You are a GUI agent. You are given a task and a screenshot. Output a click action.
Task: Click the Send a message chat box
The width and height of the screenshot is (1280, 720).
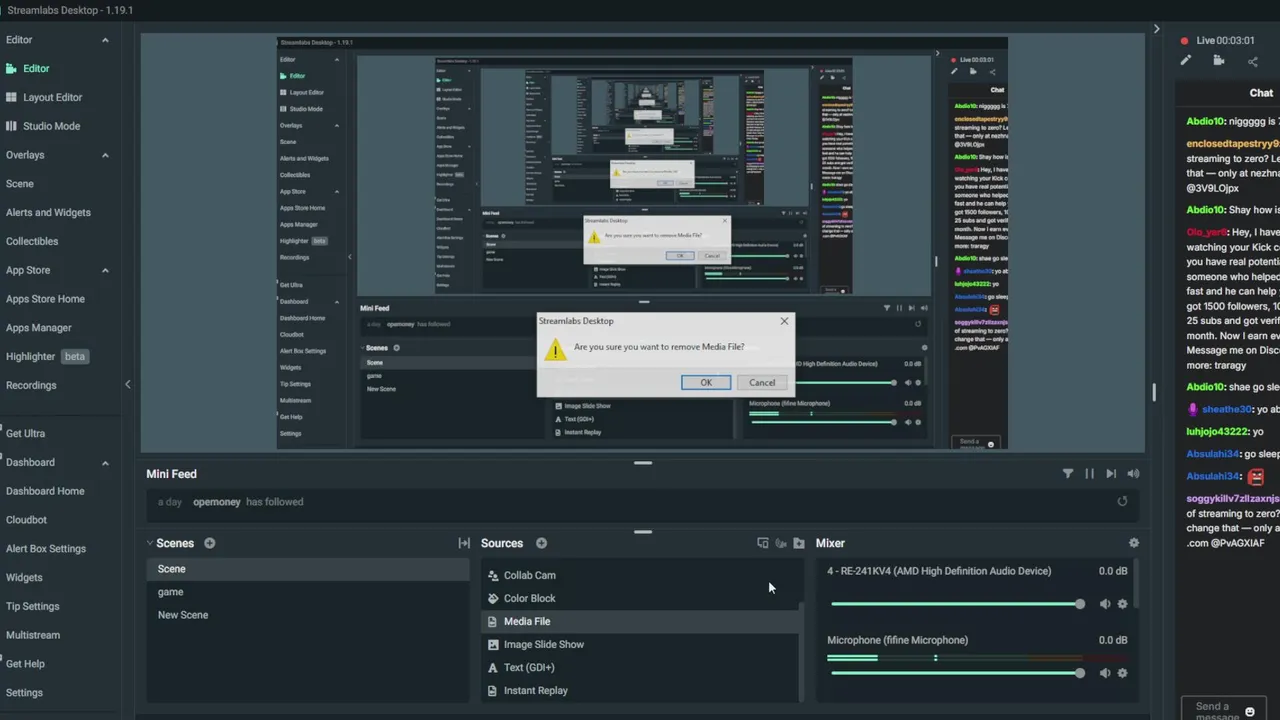1224,709
